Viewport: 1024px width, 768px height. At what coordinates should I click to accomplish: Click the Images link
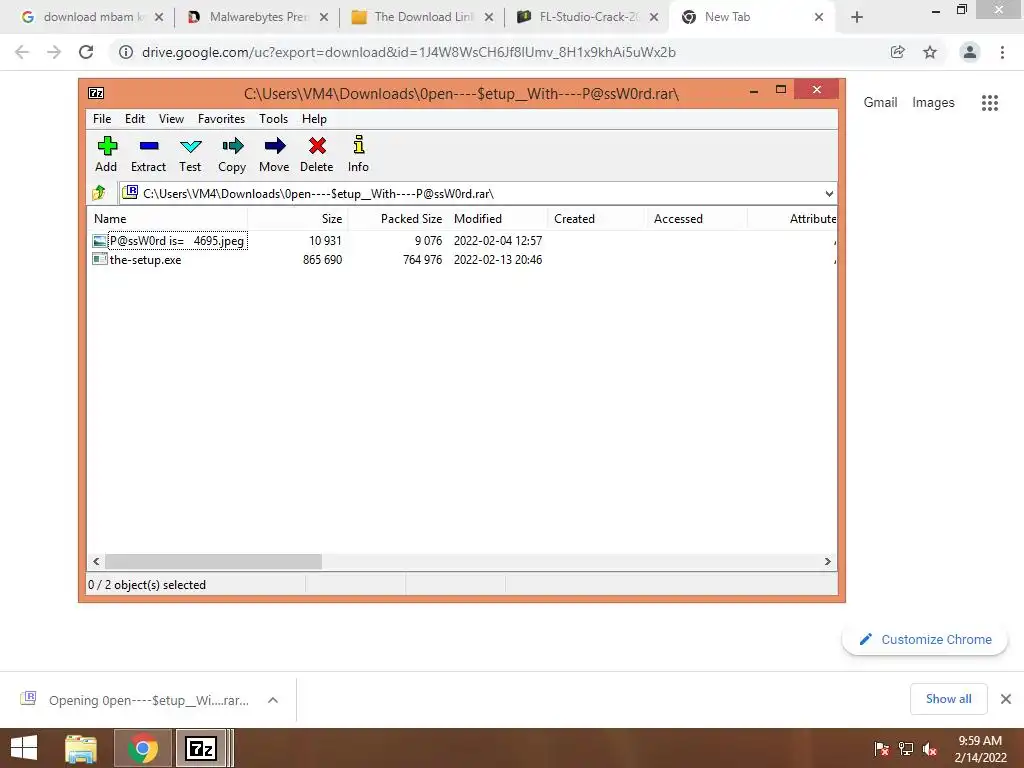pyautogui.click(x=933, y=103)
